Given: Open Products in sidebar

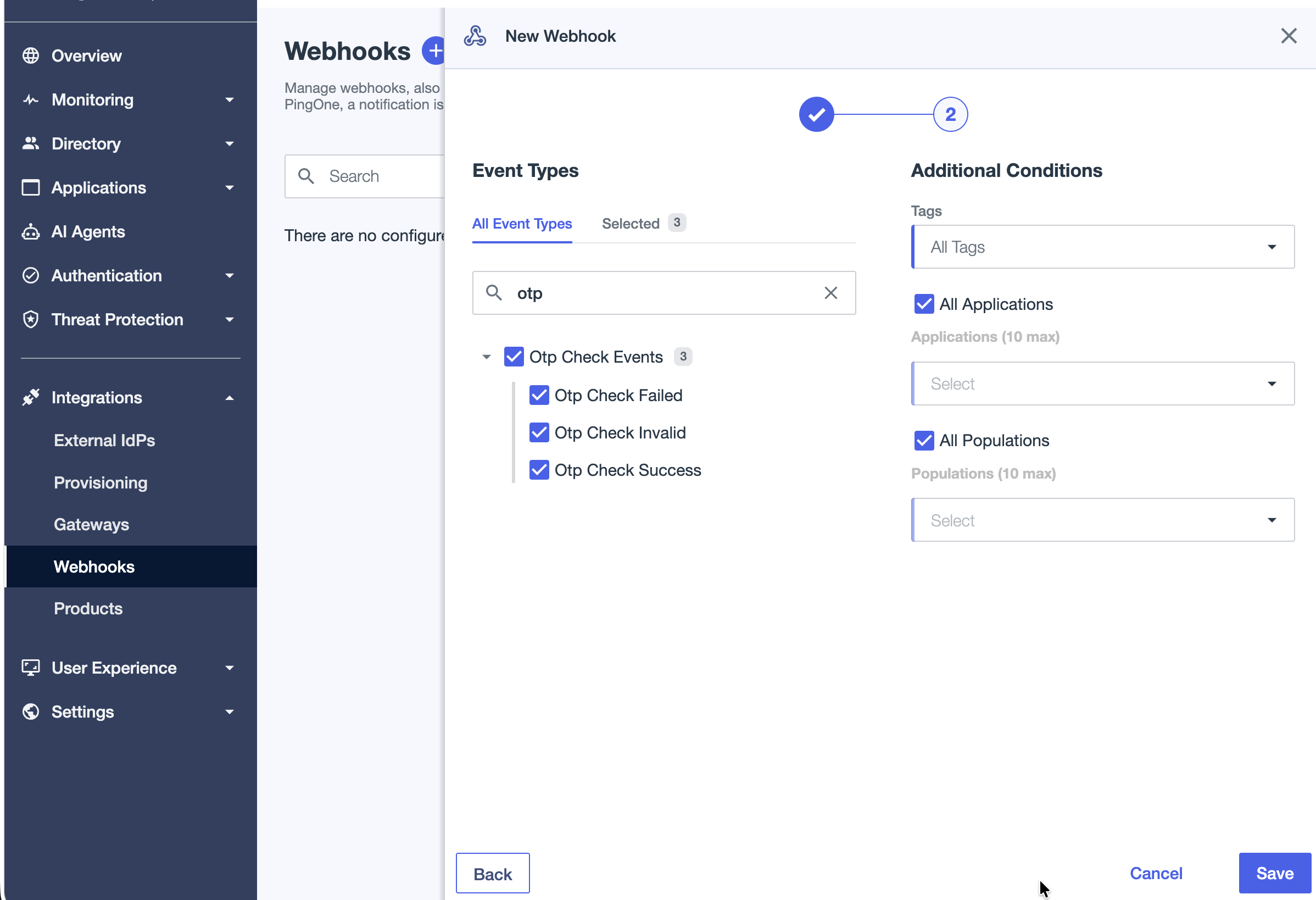Looking at the screenshot, I should click(x=88, y=608).
